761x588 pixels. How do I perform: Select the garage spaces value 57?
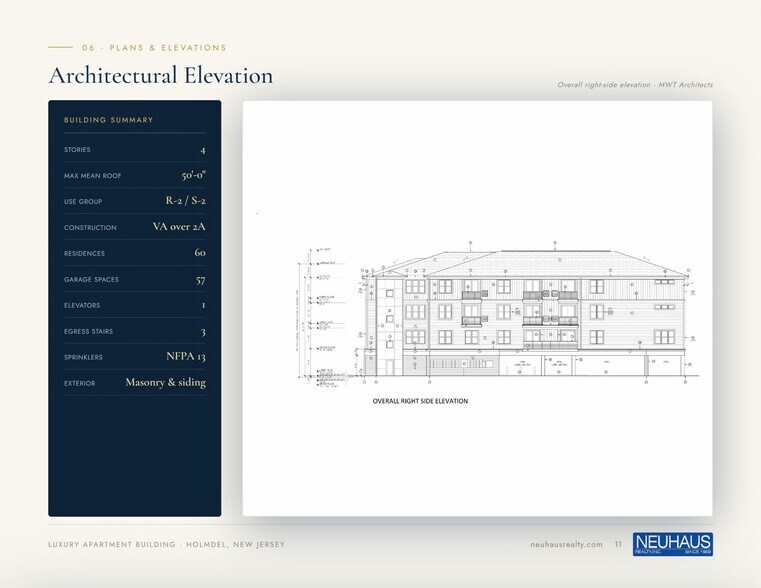[x=200, y=280]
